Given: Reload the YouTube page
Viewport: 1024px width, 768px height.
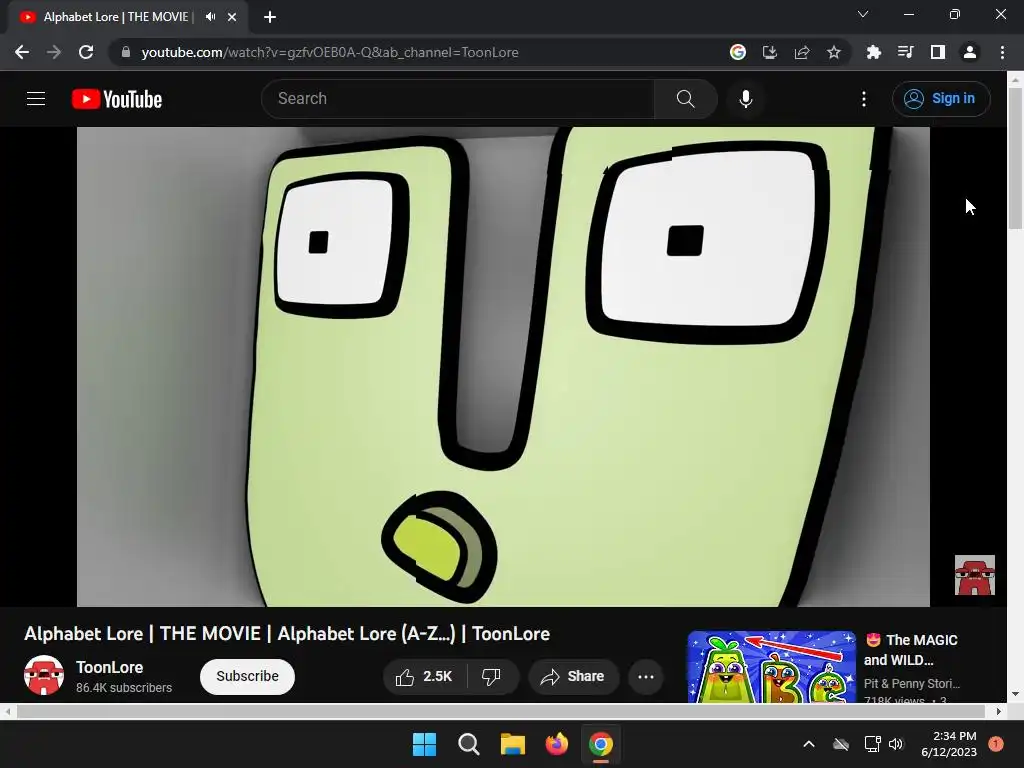Looking at the screenshot, I should (86, 52).
